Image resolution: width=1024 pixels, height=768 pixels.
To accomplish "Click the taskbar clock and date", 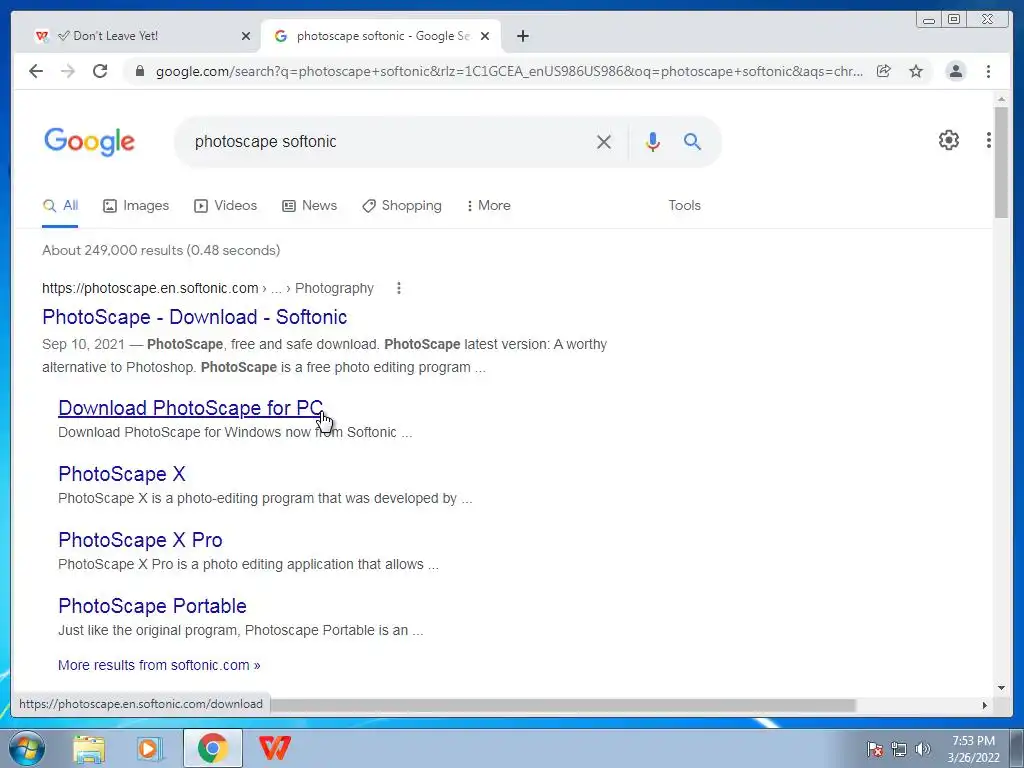I will (x=973, y=749).
